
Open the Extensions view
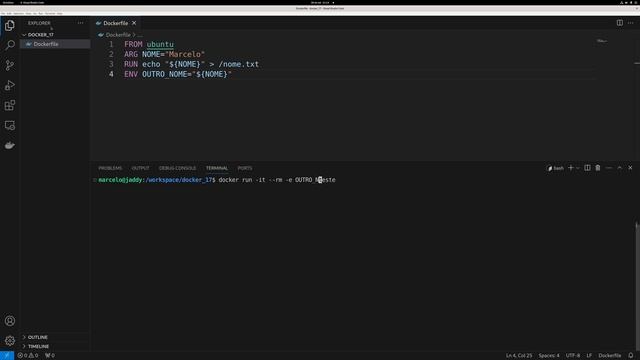[10, 105]
